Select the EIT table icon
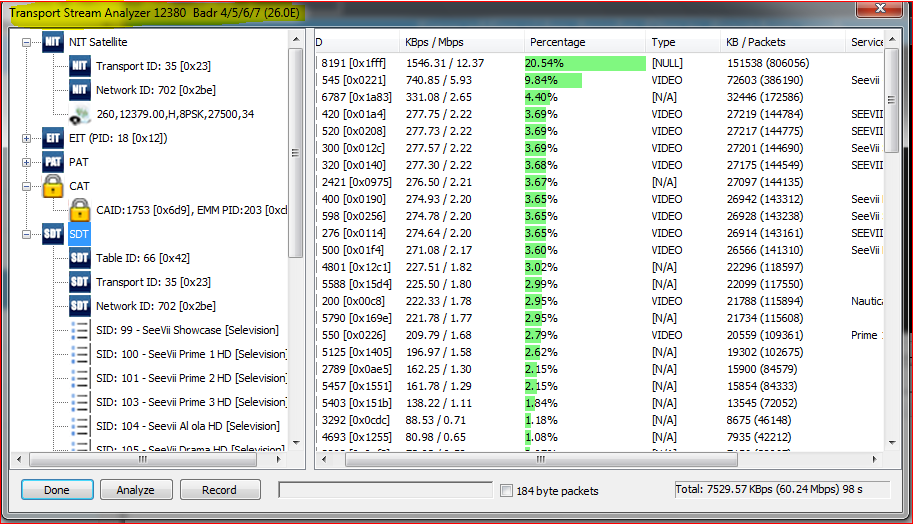Image resolution: width=913 pixels, height=524 pixels. (53, 138)
